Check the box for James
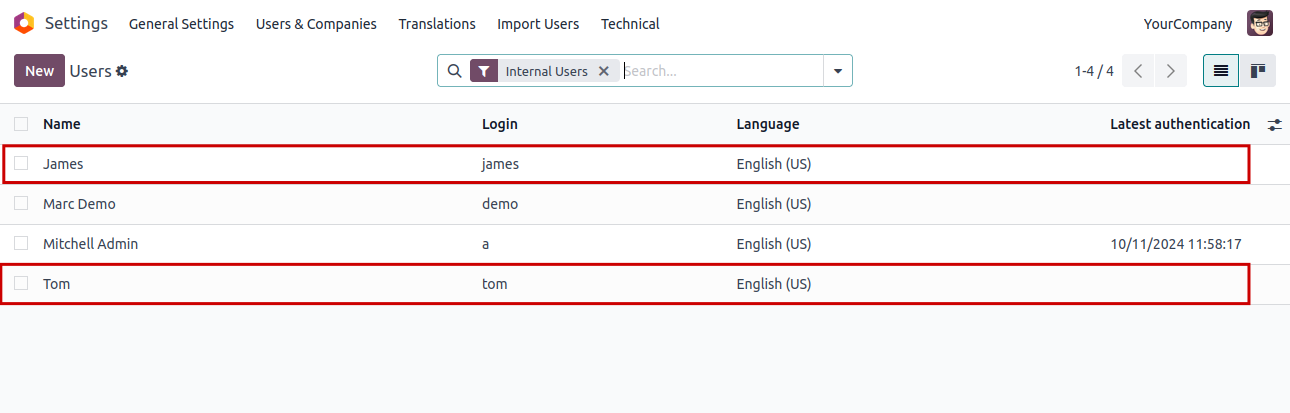 click(21, 164)
